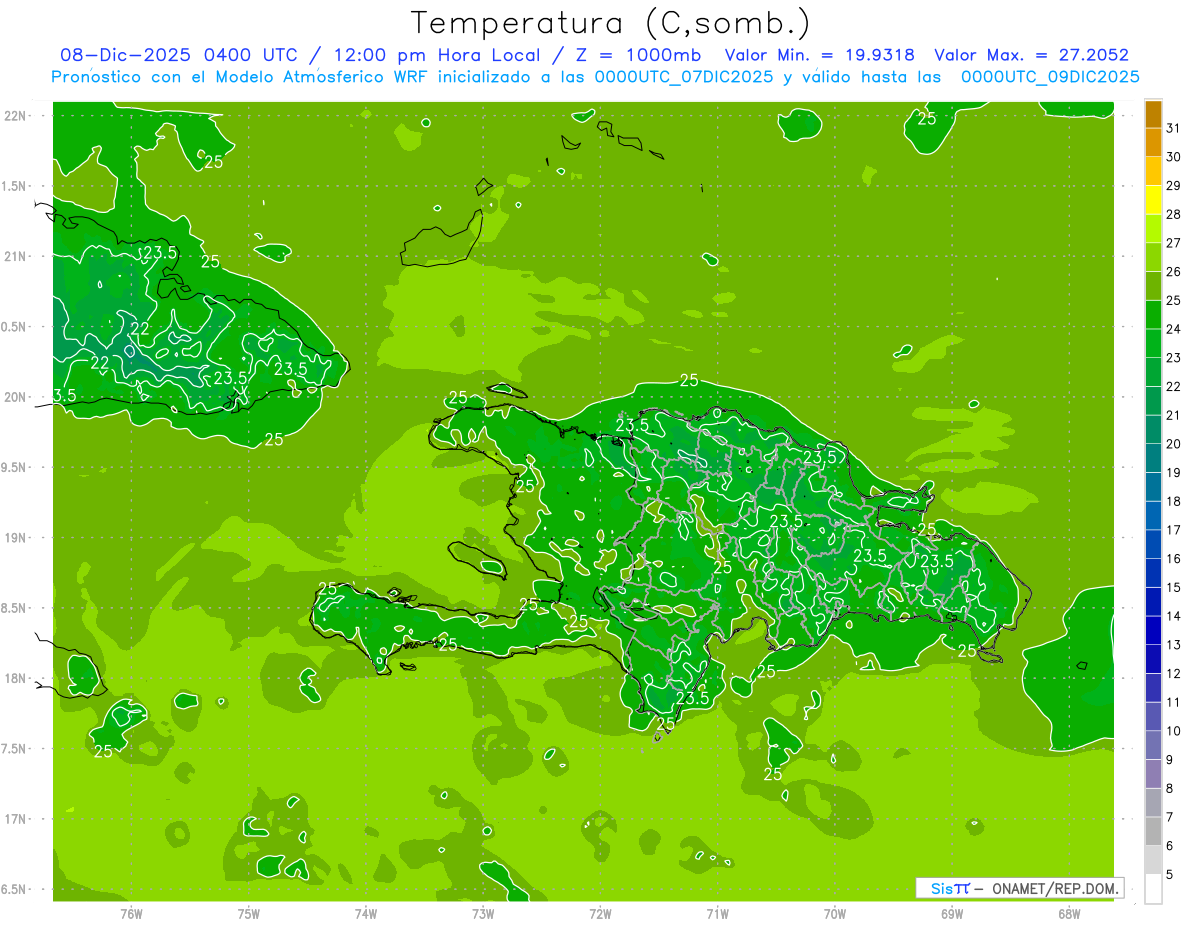Click the "7.5N" latitude axis label
Viewport: 1200px width, 927px height.
click(x=12, y=748)
